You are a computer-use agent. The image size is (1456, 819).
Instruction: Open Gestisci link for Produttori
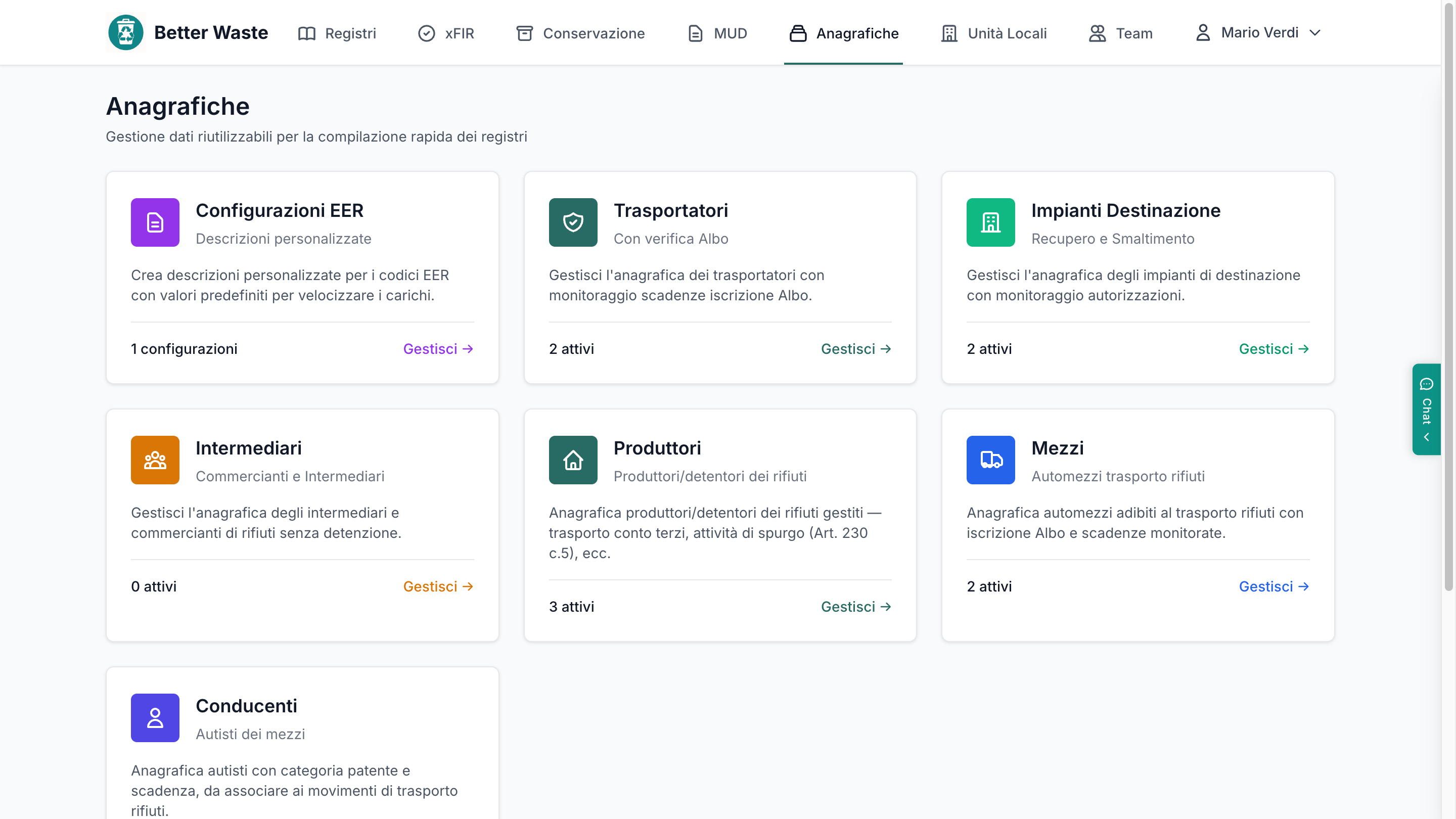pos(856,607)
